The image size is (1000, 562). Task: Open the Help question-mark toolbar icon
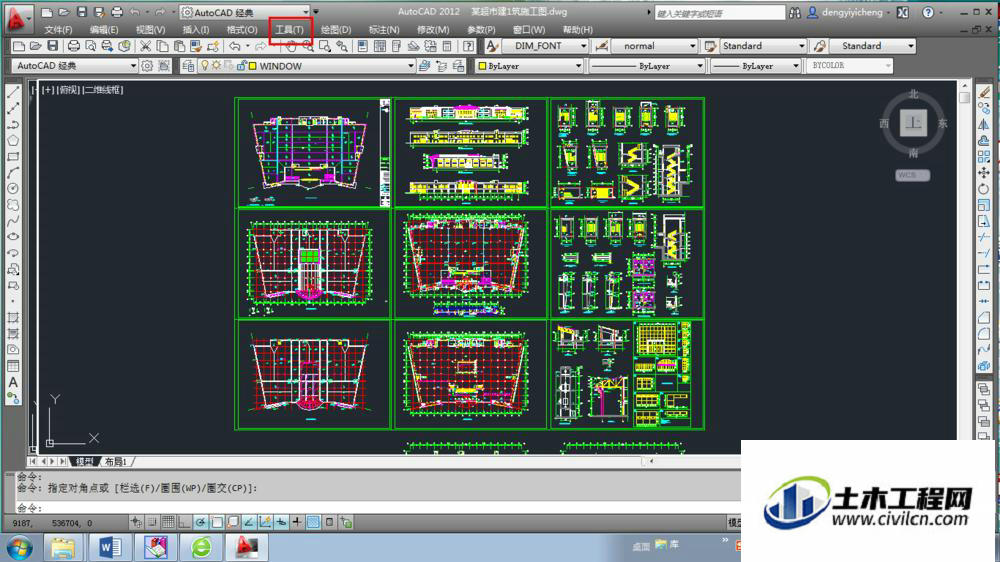tap(469, 46)
